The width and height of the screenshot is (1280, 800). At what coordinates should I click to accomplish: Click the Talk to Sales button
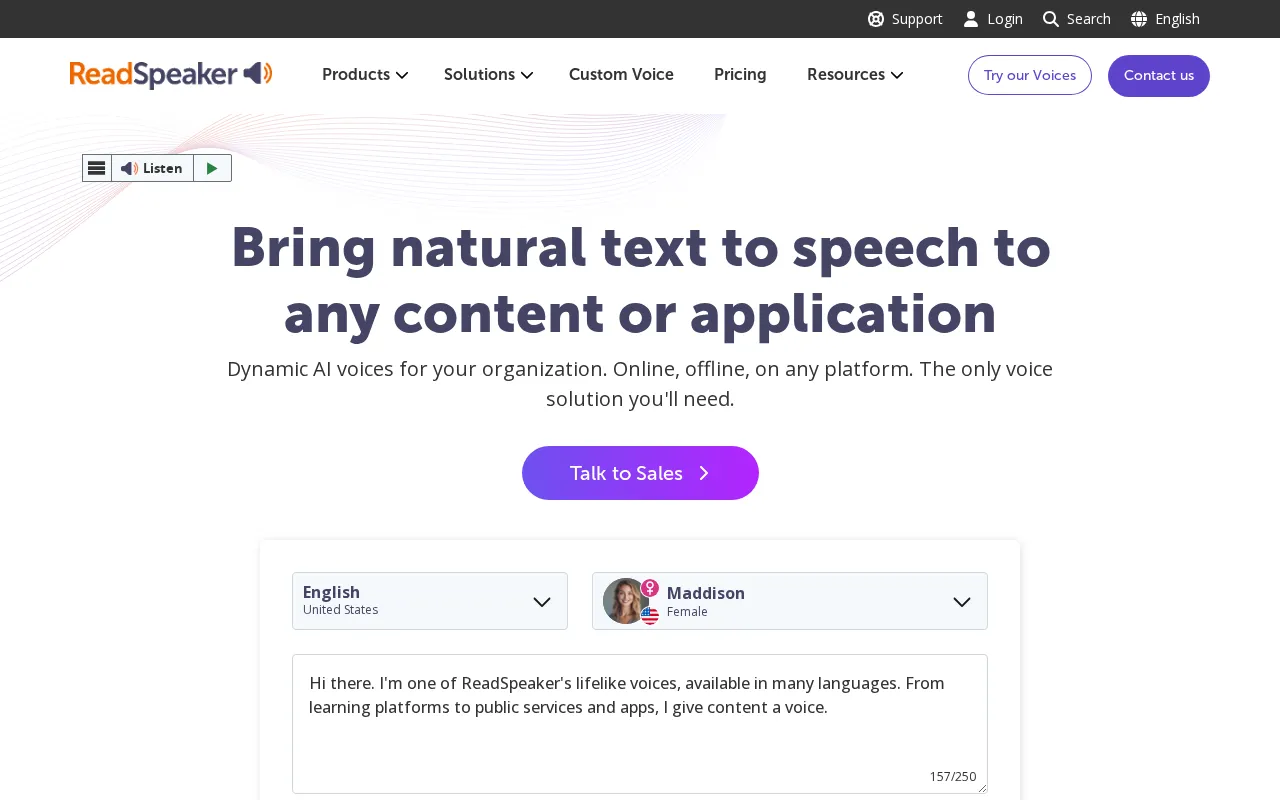tap(640, 473)
